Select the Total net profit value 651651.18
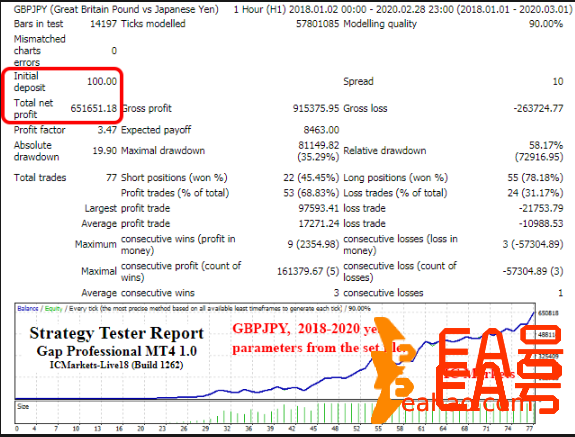This screenshot has width=575, height=437. [94, 109]
